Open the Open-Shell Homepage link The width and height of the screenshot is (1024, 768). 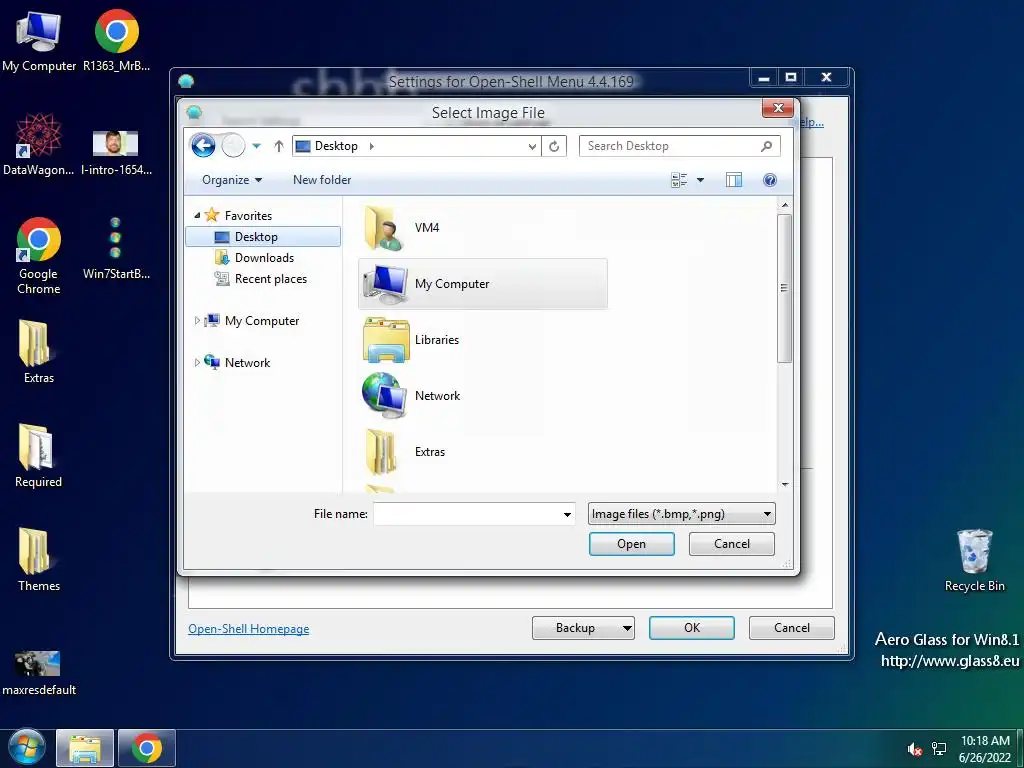tap(249, 629)
